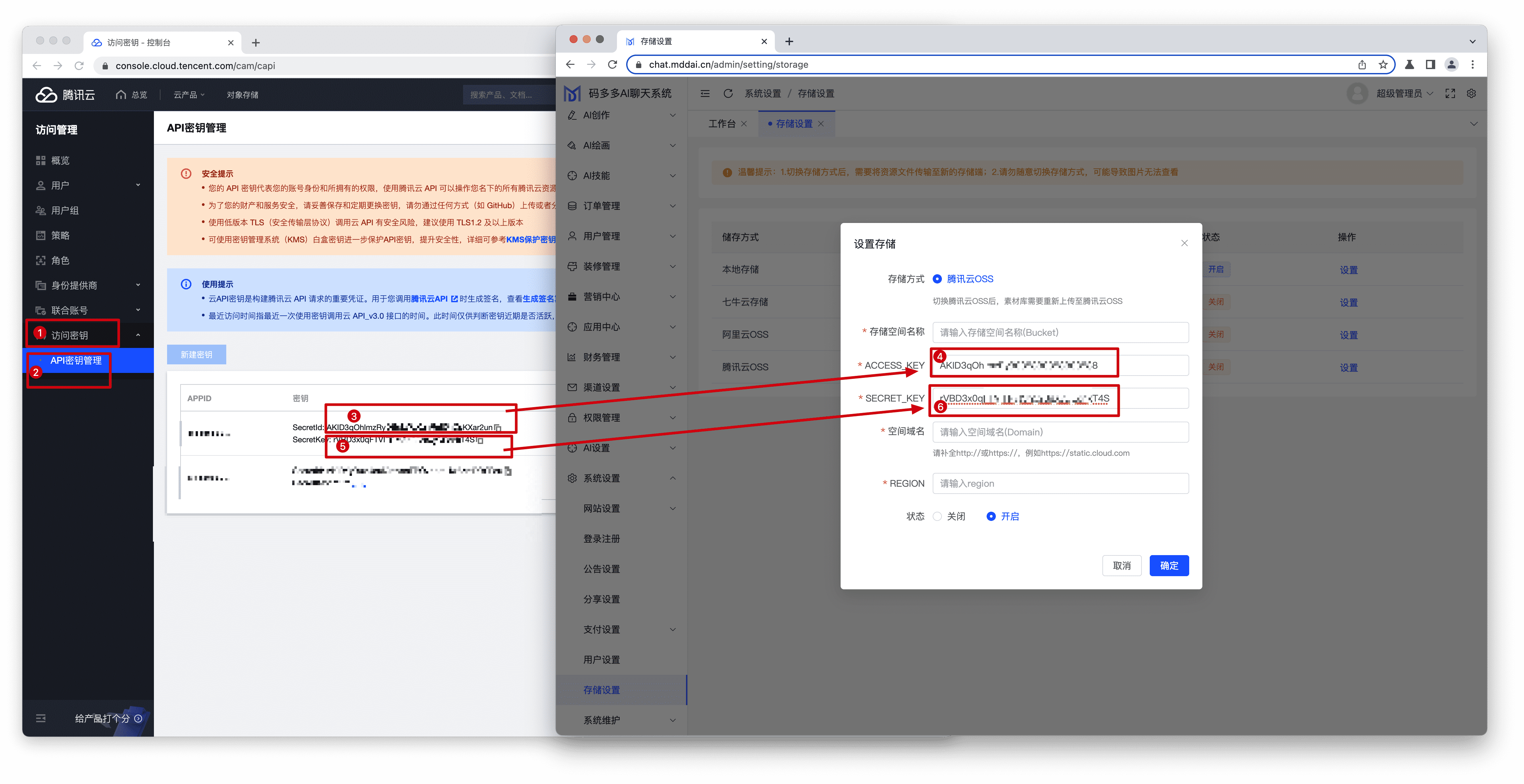1524x784 pixels.
Task: Confirm the dialog with 确定
Action: (1168, 566)
